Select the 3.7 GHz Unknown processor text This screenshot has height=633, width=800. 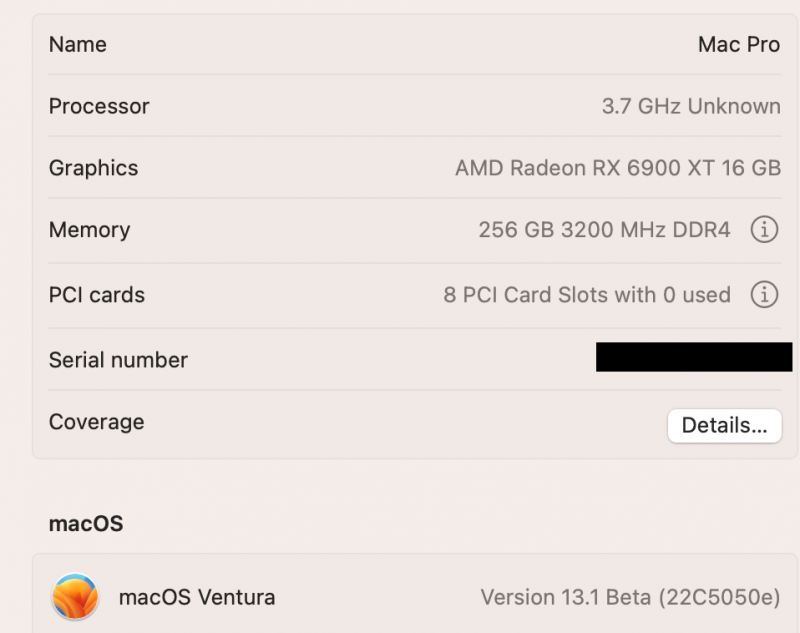tap(691, 106)
